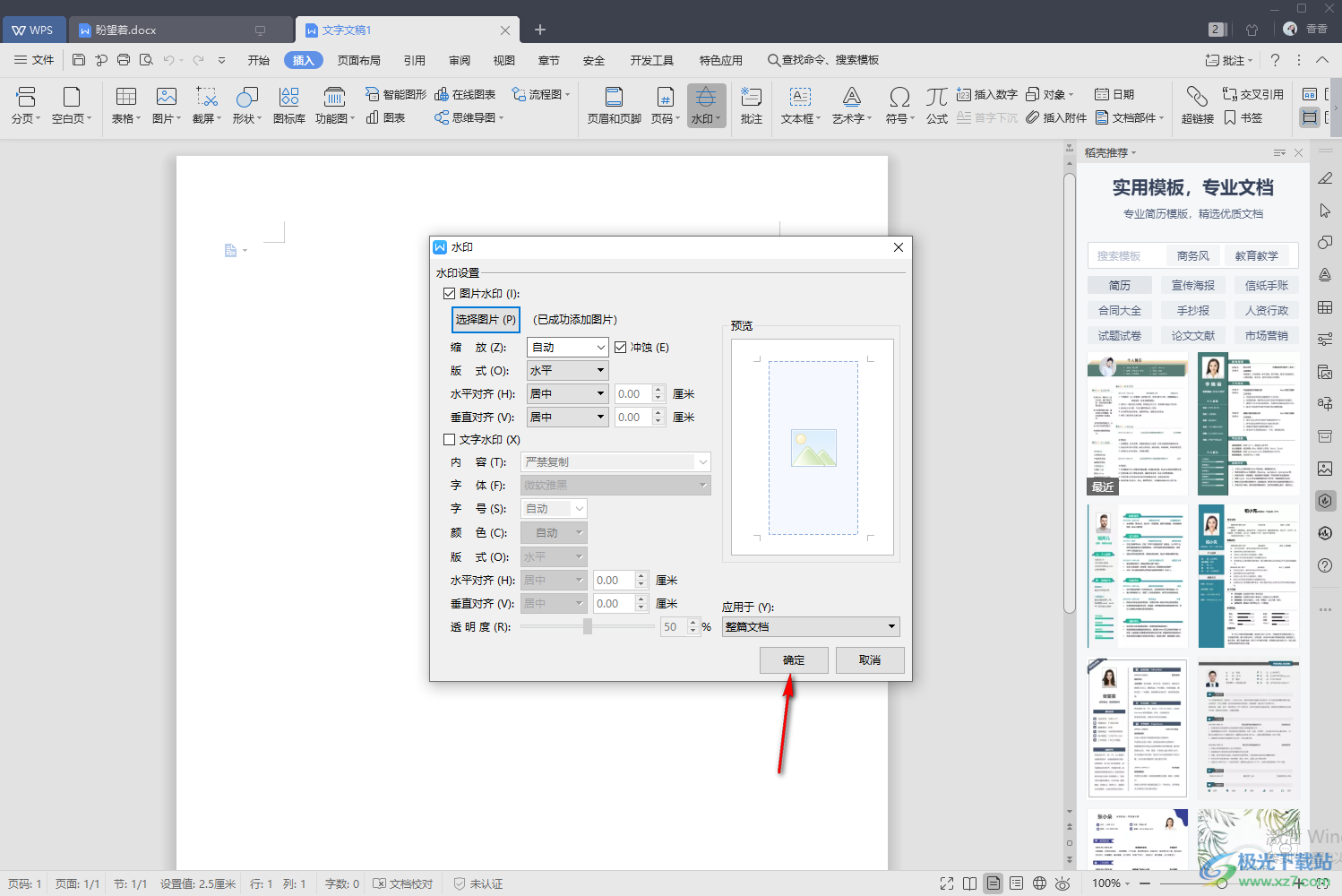Image resolution: width=1342 pixels, height=896 pixels.
Task: Insert a Hyperlink (超链接)
Action: coord(1197,105)
